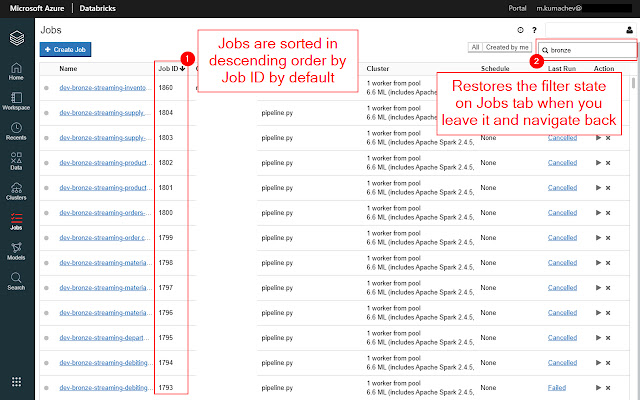640x400 pixels.
Task: Open the Workspace sidebar icon
Action: (16, 101)
